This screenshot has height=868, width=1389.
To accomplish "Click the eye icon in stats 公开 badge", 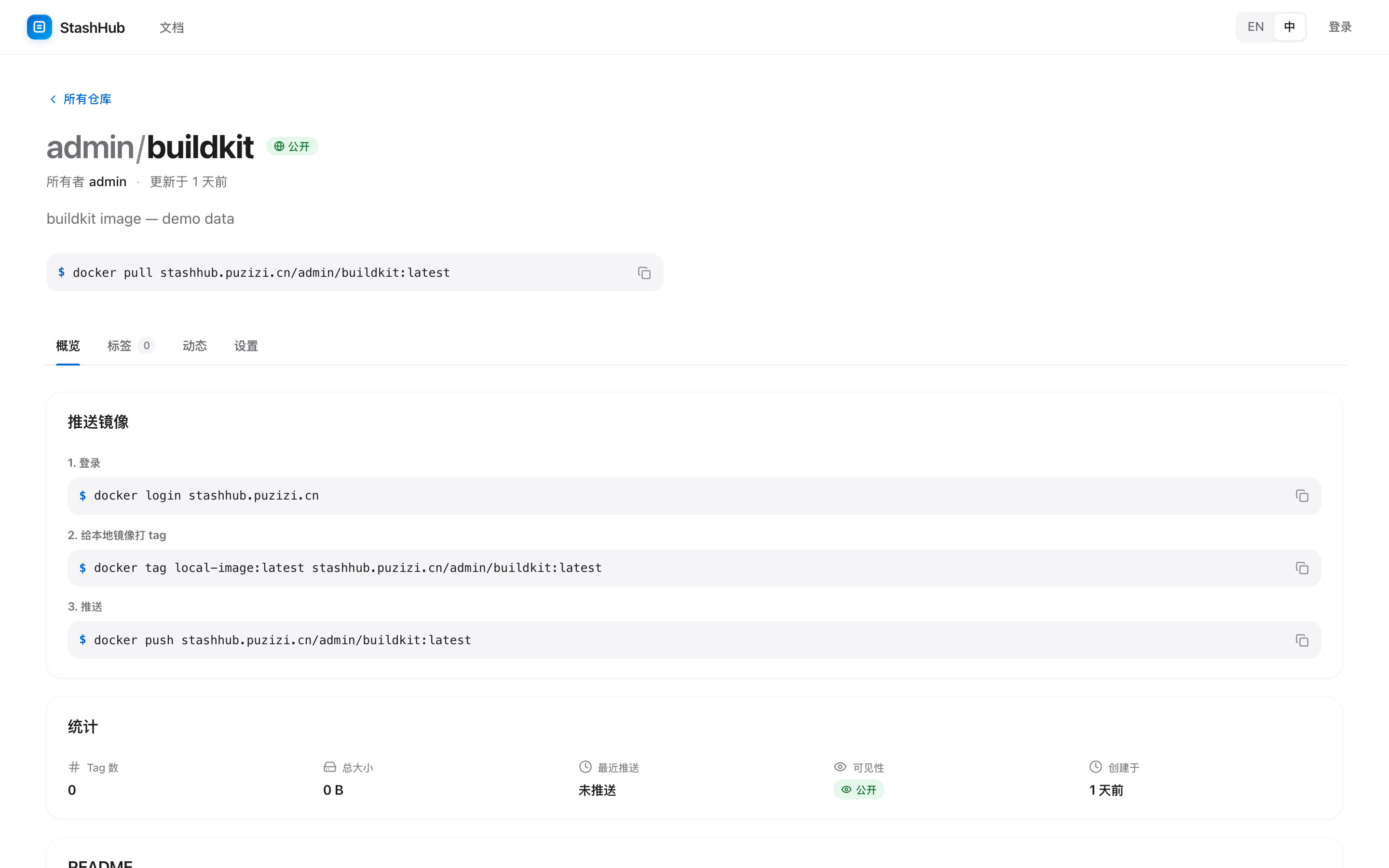I will click(846, 789).
